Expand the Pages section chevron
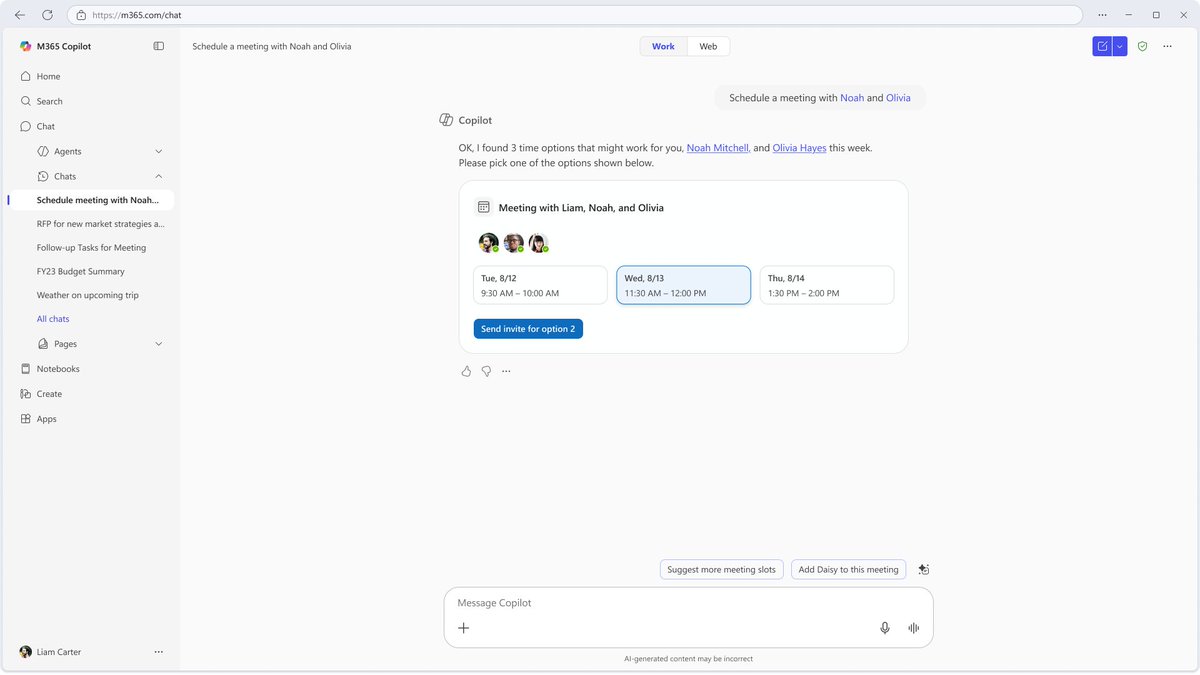This screenshot has width=1200, height=675. click(x=158, y=344)
